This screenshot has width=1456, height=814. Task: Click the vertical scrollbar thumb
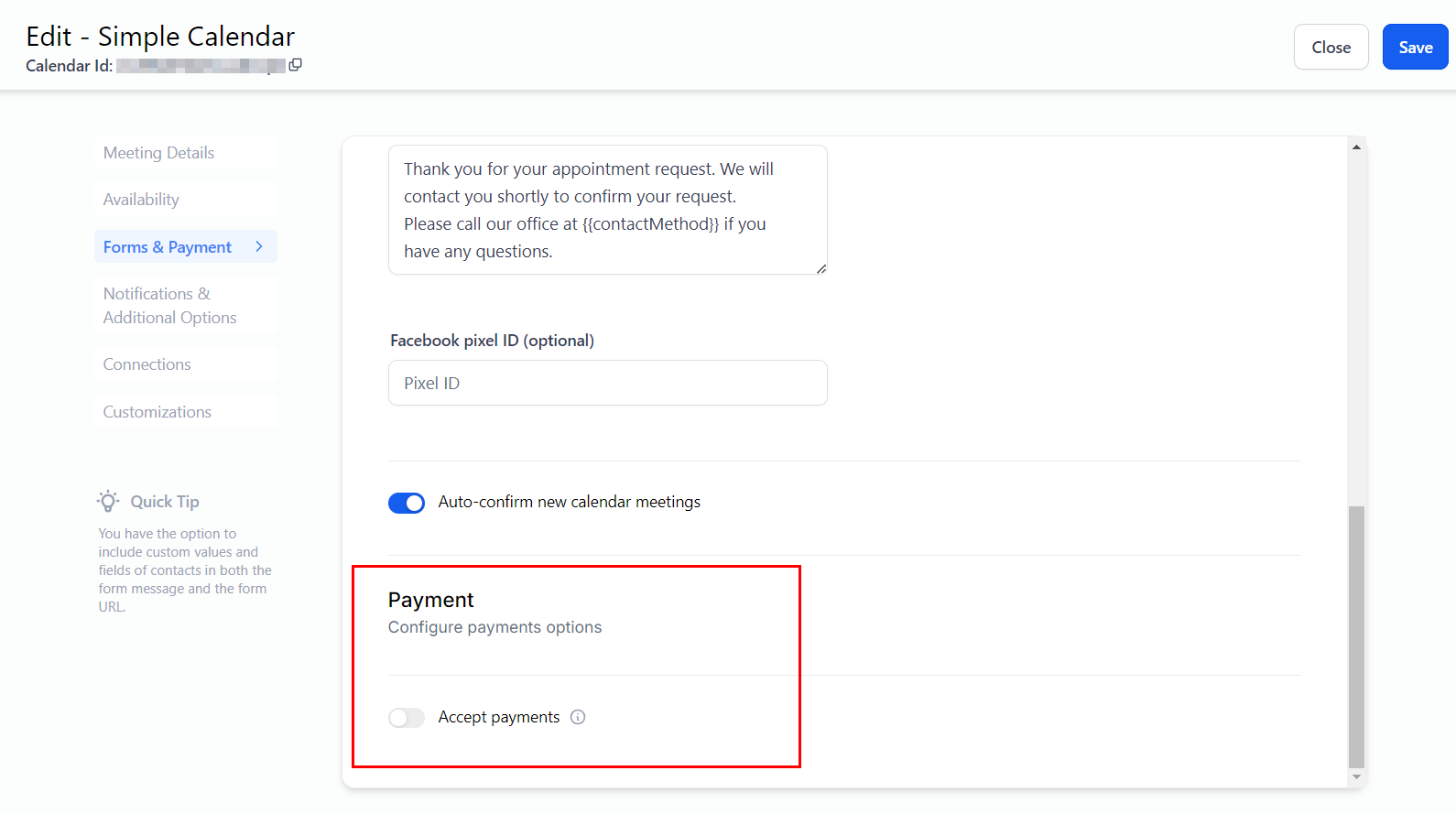pyautogui.click(x=1356, y=636)
